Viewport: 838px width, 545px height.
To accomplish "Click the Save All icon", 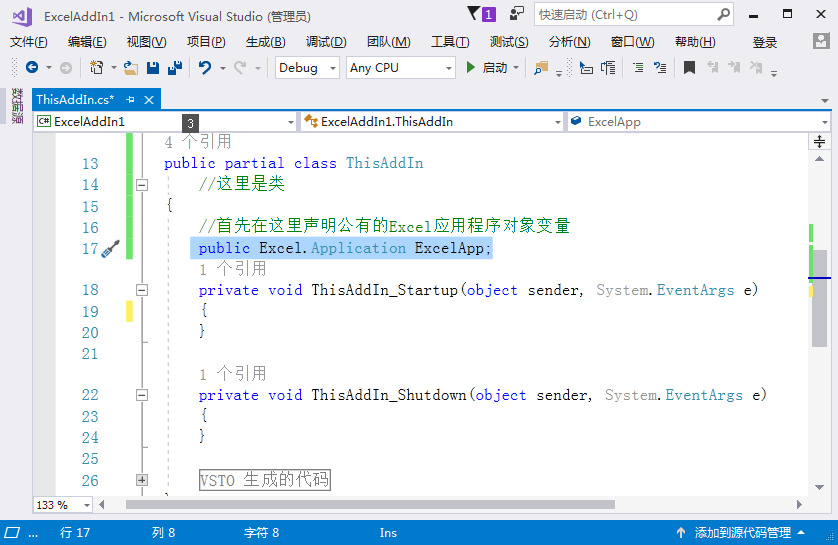I will pos(175,67).
